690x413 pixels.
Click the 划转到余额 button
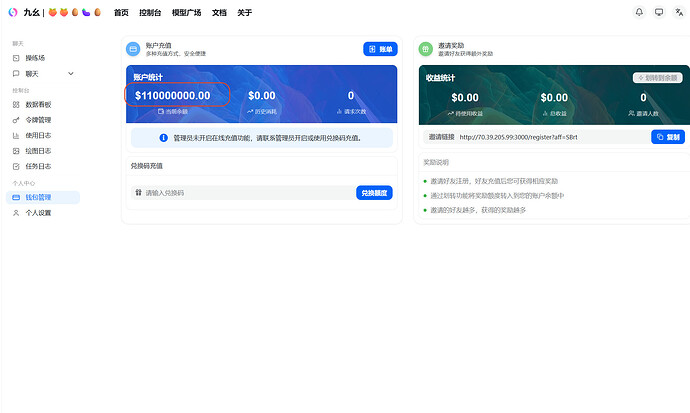tap(657, 78)
